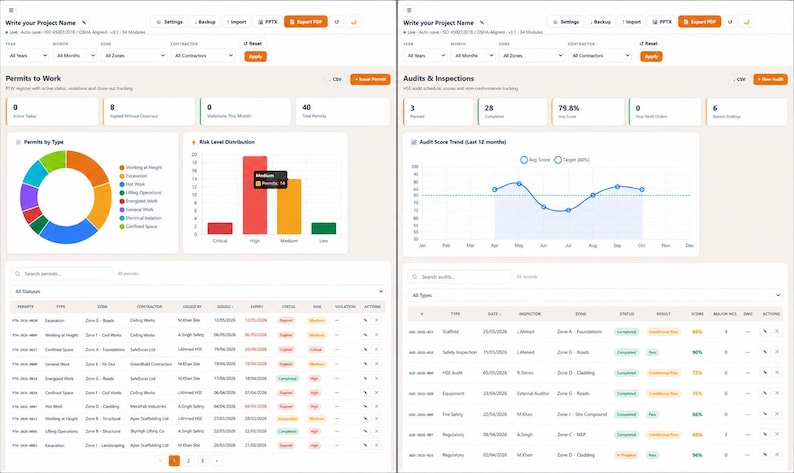Edit the Energized Work permit row
794x473 pixels.
[x=365, y=378]
